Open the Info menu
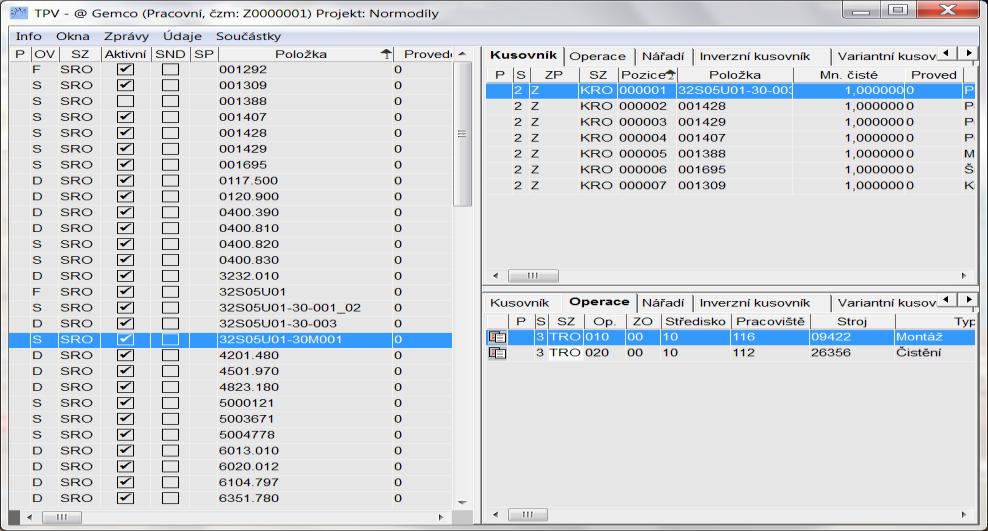 point(28,36)
